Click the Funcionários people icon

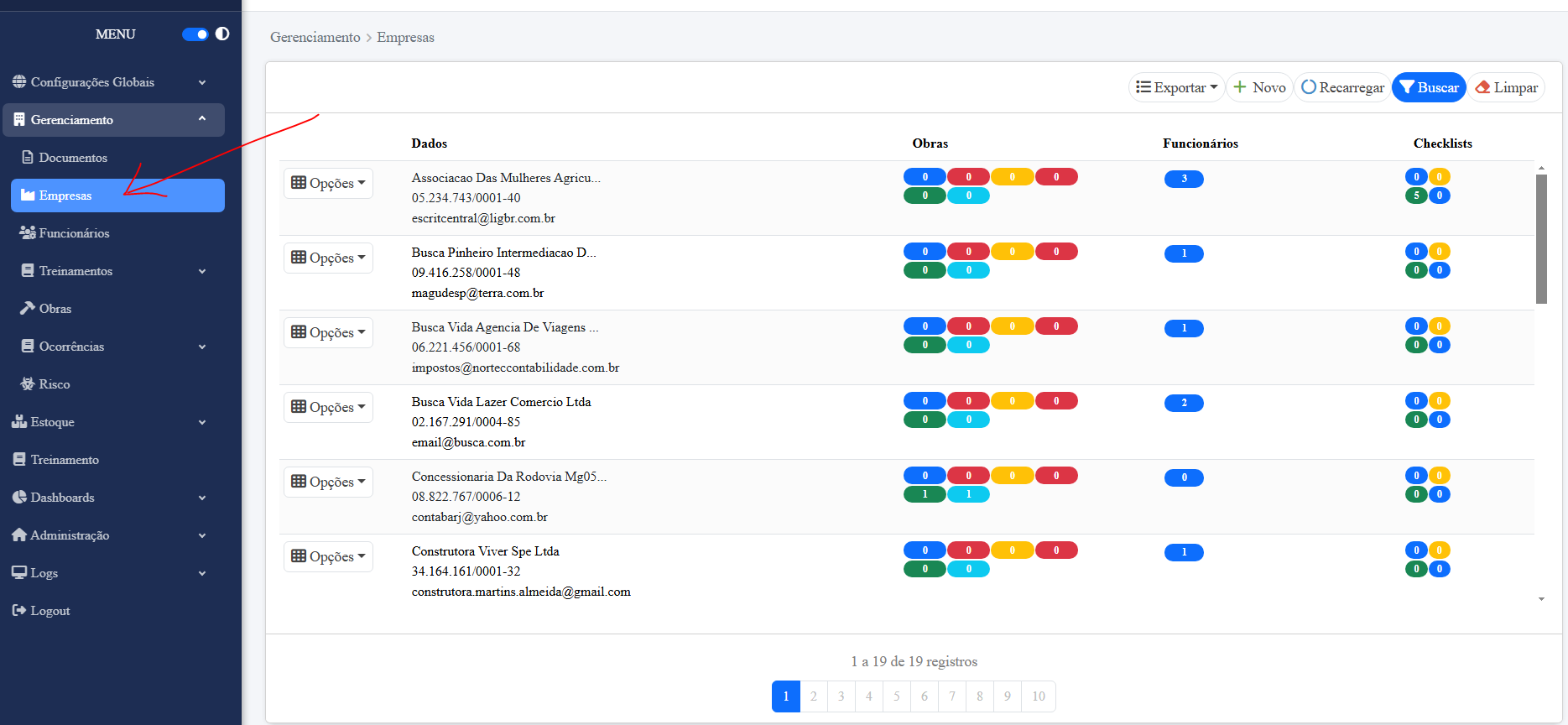(x=28, y=232)
